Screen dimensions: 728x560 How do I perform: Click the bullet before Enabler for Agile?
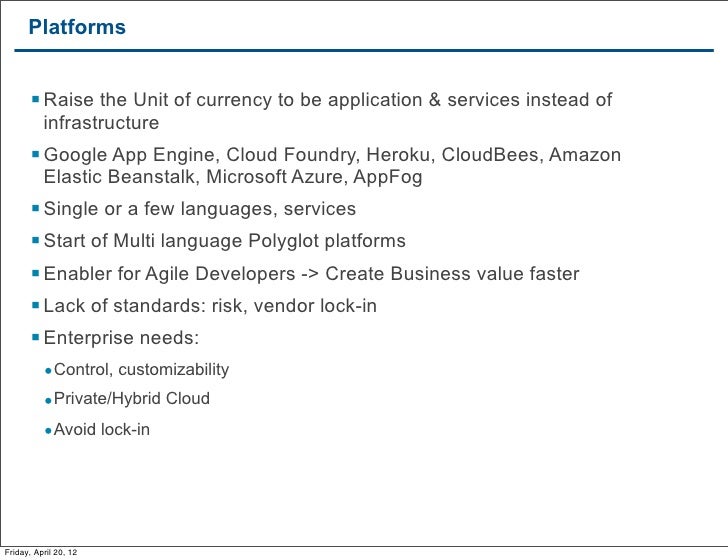click(x=36, y=274)
